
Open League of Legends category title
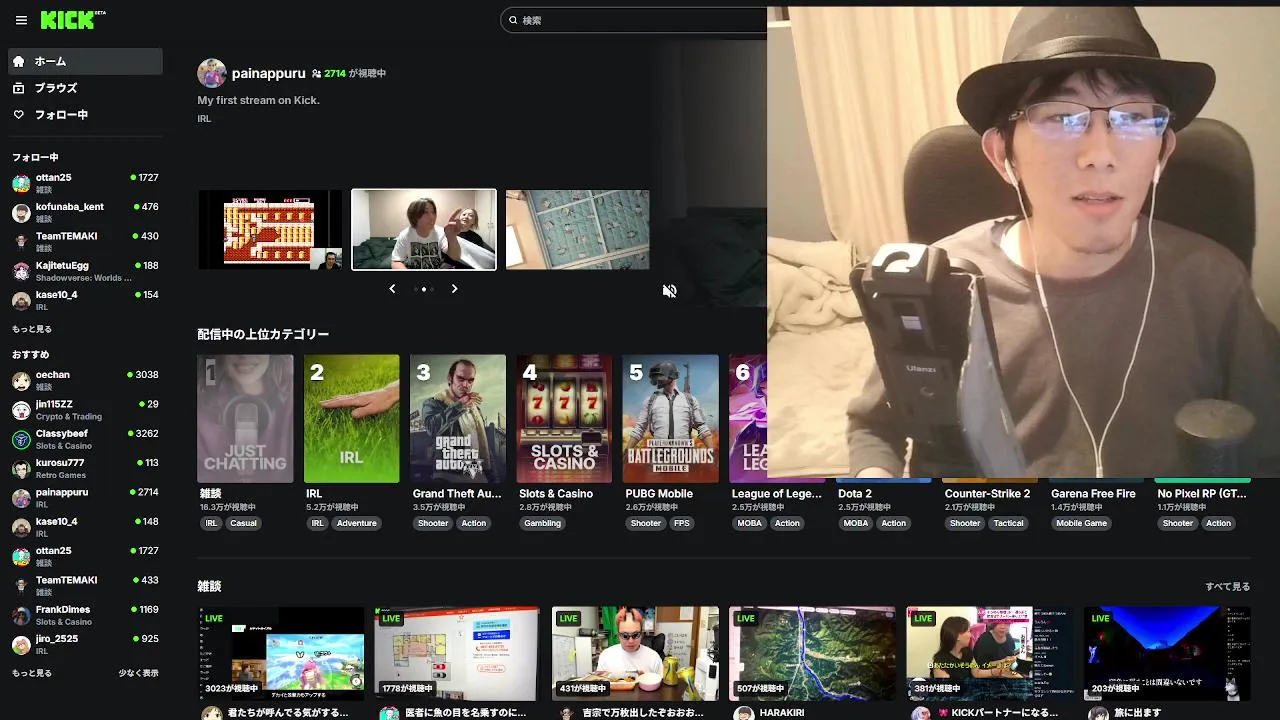(776, 494)
